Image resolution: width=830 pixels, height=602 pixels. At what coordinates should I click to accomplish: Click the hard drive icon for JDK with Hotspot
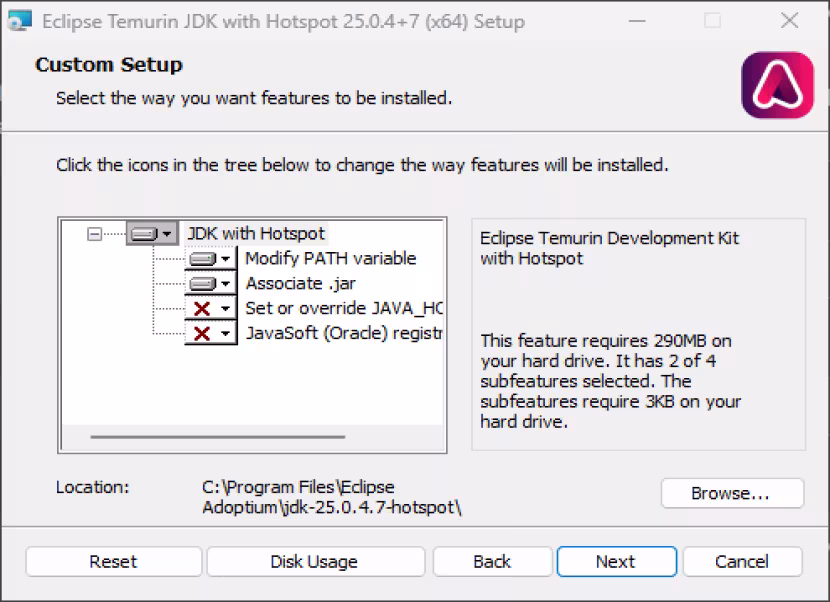tap(144, 233)
